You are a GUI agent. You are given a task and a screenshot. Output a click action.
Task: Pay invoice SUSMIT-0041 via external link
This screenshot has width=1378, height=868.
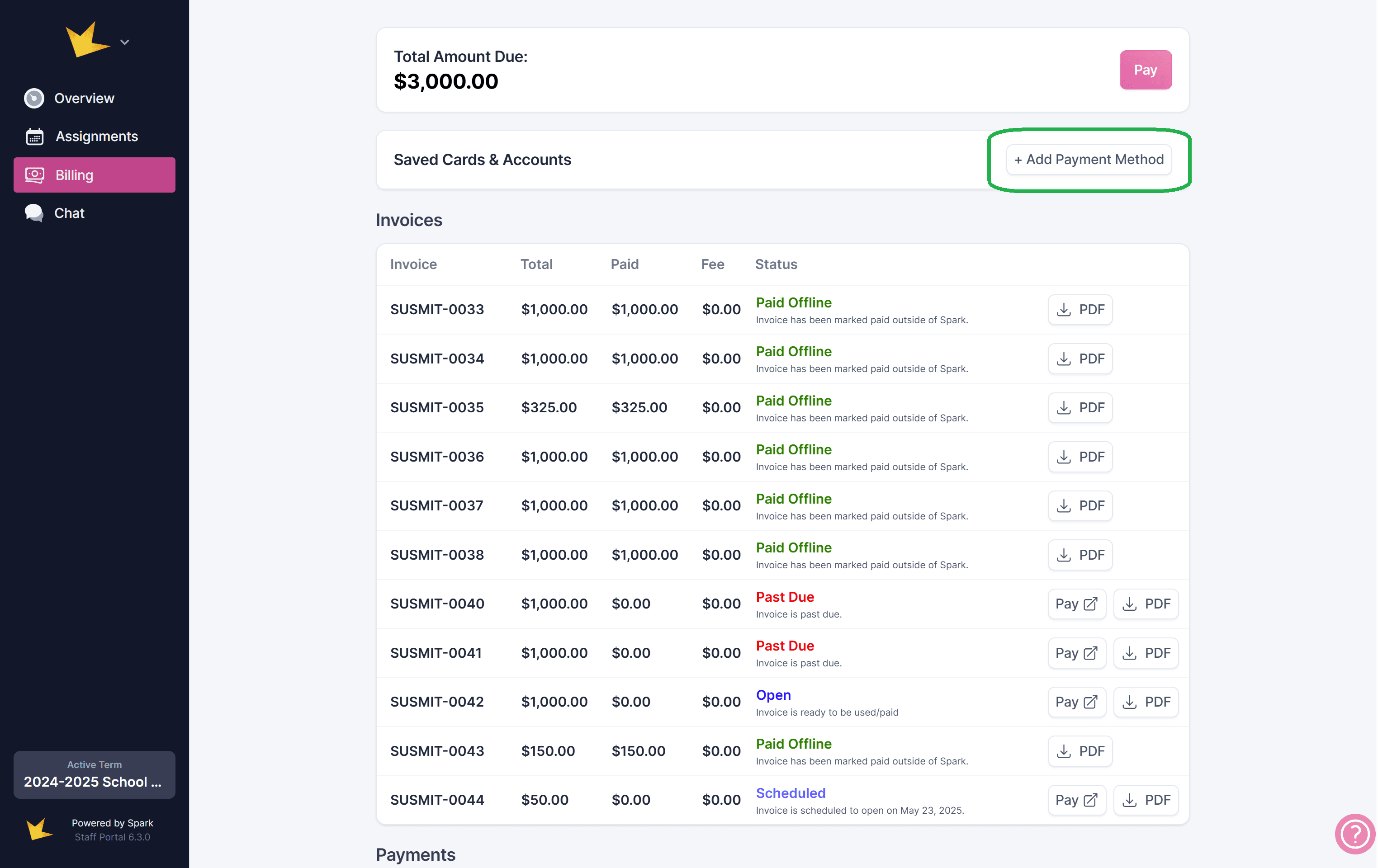click(x=1076, y=653)
